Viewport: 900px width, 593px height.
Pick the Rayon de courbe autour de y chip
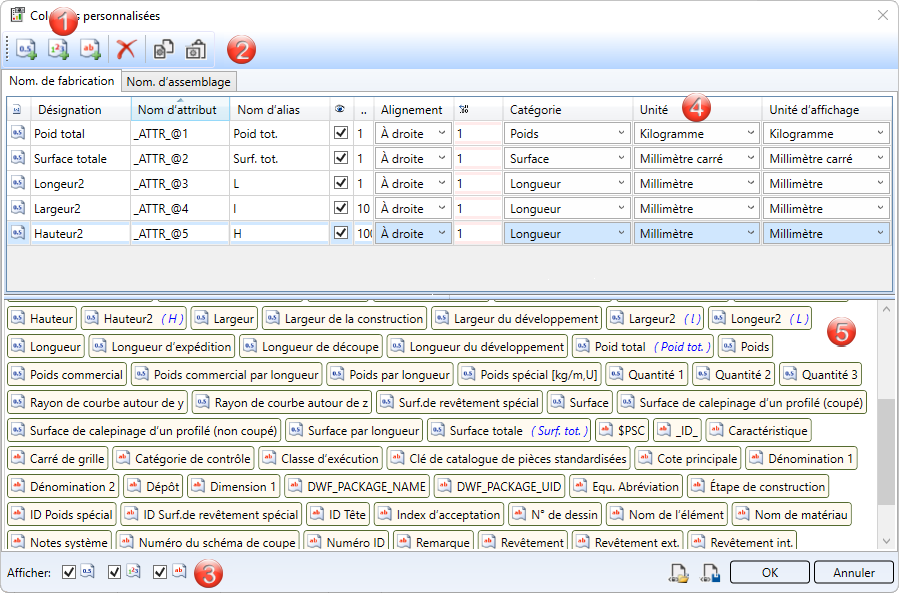pyautogui.click(x=98, y=403)
